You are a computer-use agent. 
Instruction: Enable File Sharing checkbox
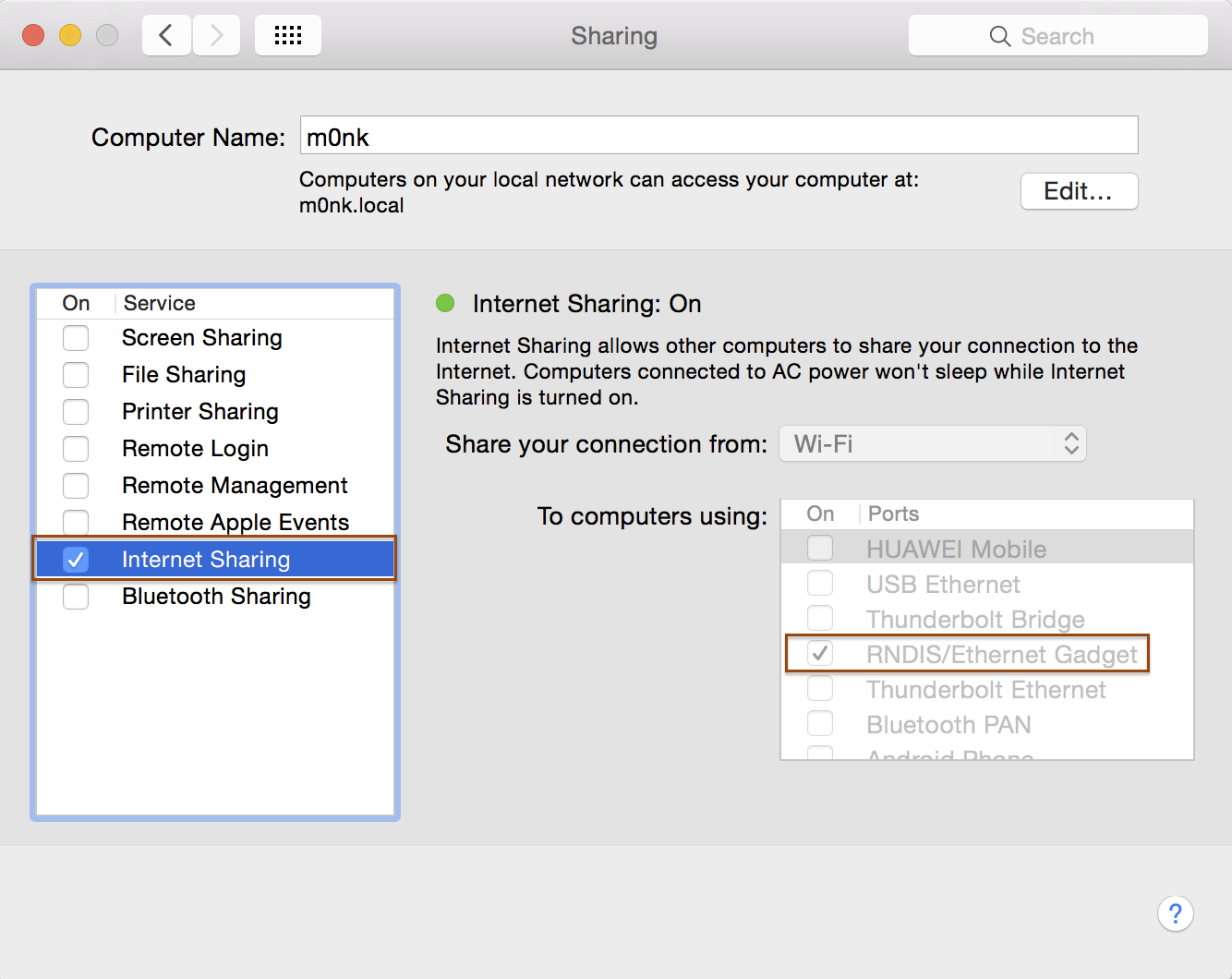pos(76,375)
